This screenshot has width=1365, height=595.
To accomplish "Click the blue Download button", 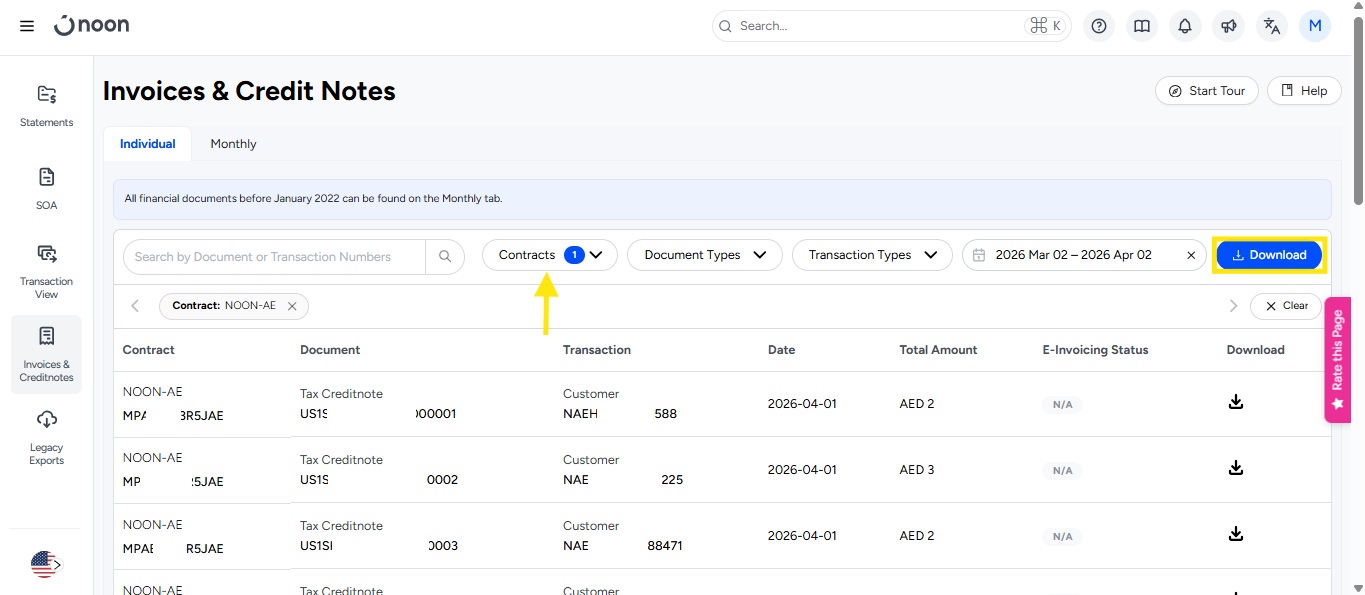I will tap(1269, 255).
